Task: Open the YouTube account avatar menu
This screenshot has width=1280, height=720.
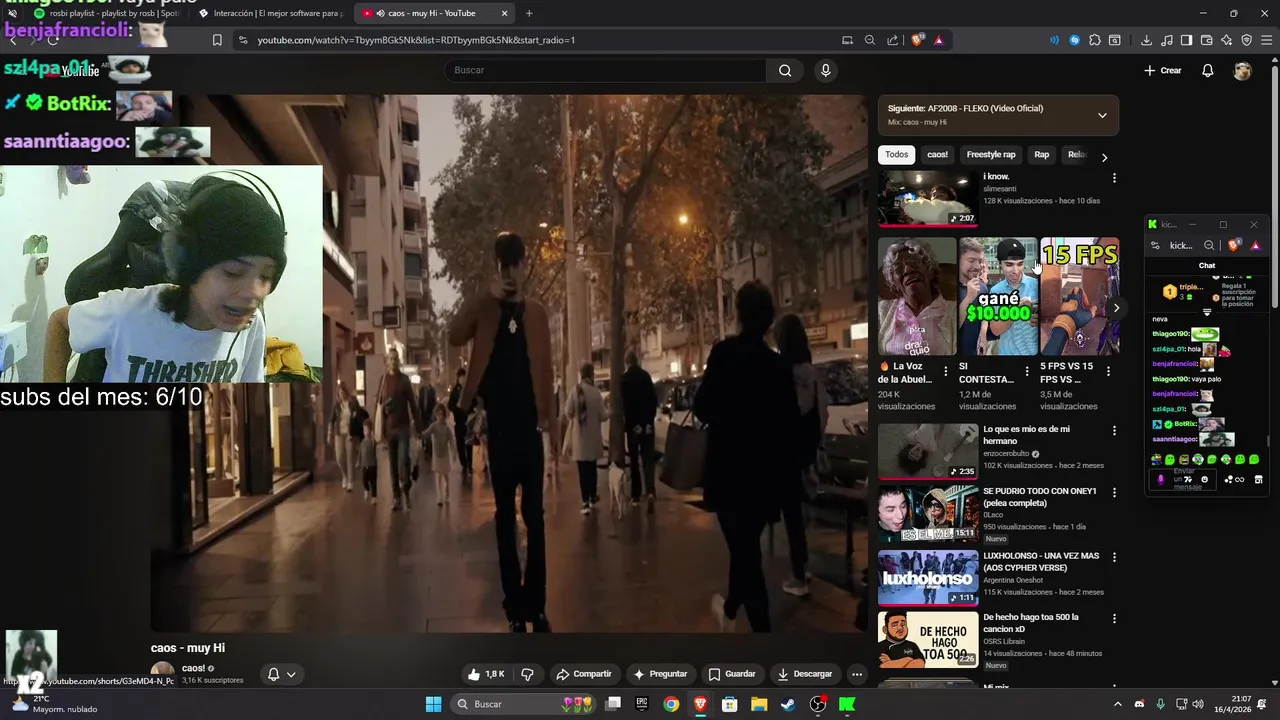Action: click(1242, 71)
